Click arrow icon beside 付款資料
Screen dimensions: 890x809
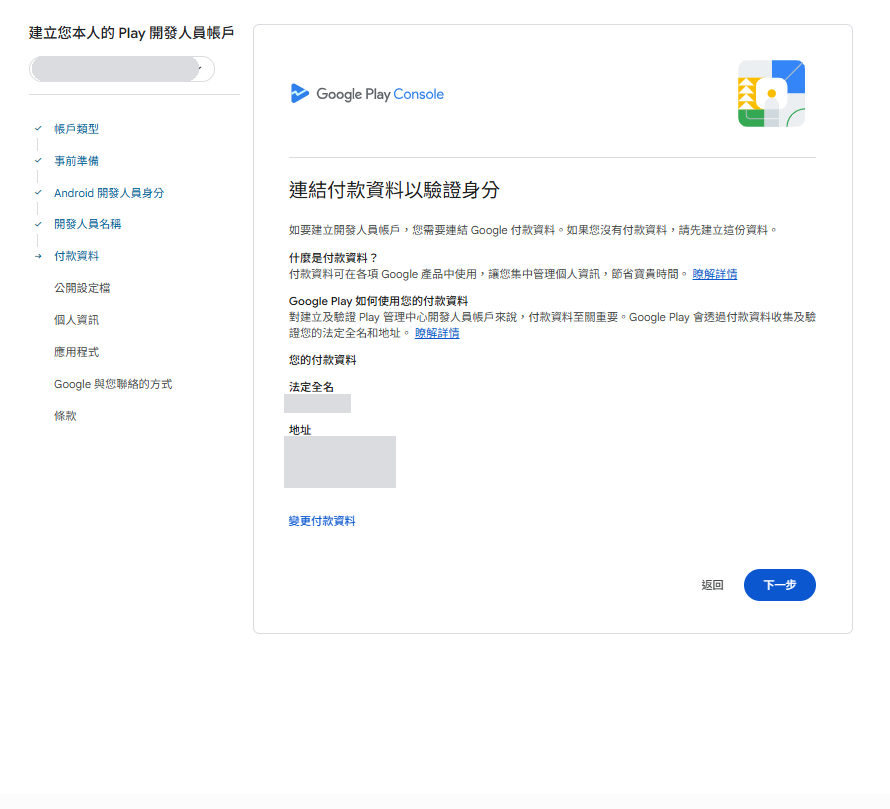coord(38,256)
